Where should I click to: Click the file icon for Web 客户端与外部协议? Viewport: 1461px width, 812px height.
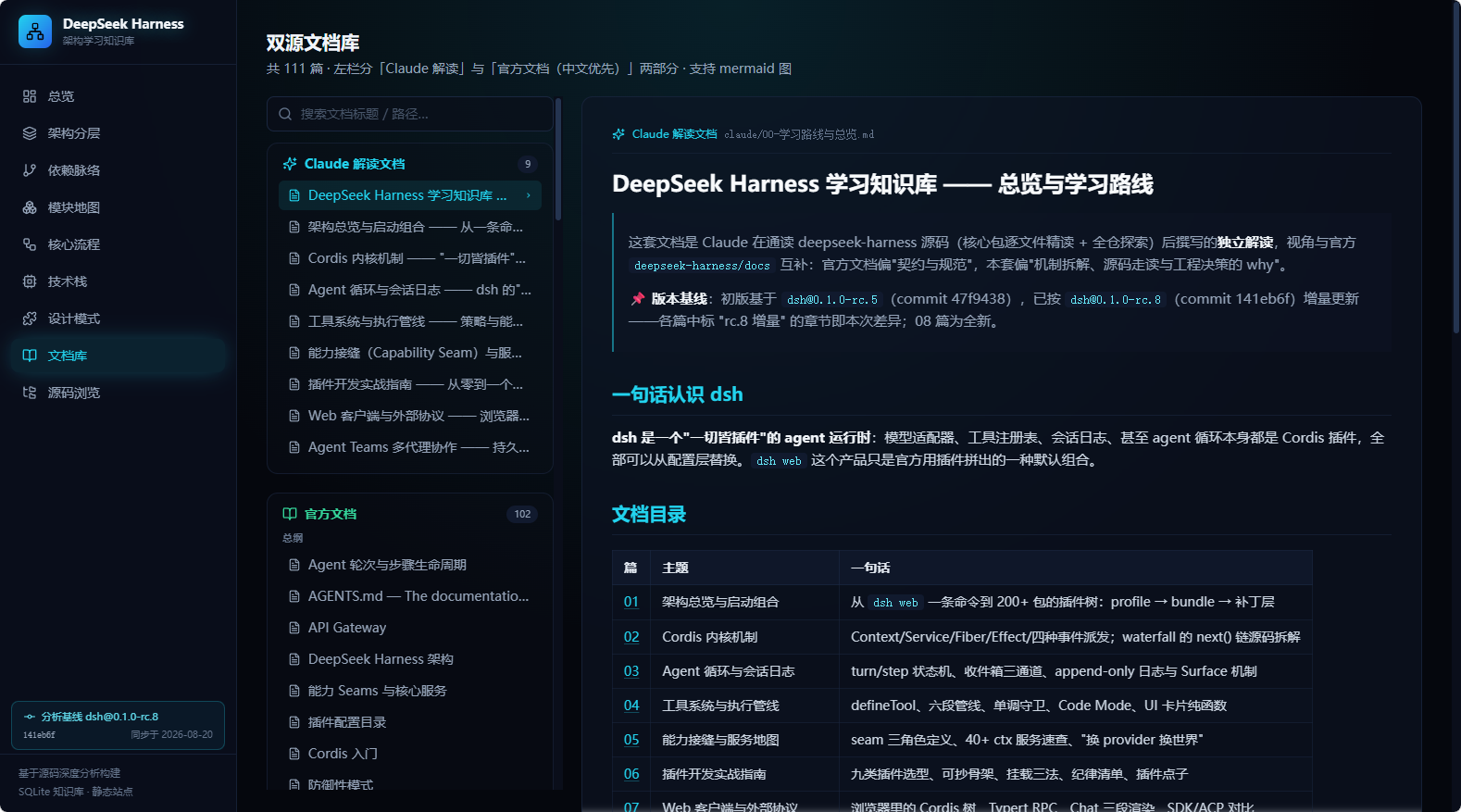pos(294,416)
